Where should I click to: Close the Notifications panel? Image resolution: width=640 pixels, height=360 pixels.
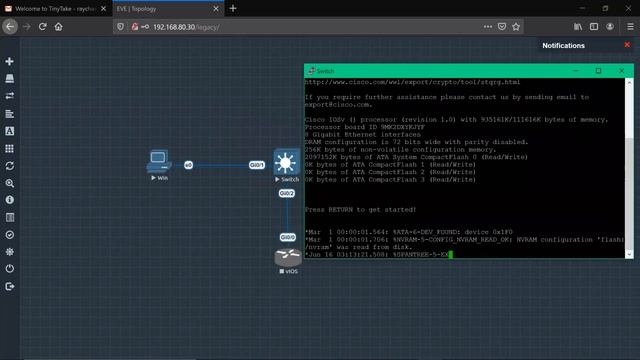point(627,45)
